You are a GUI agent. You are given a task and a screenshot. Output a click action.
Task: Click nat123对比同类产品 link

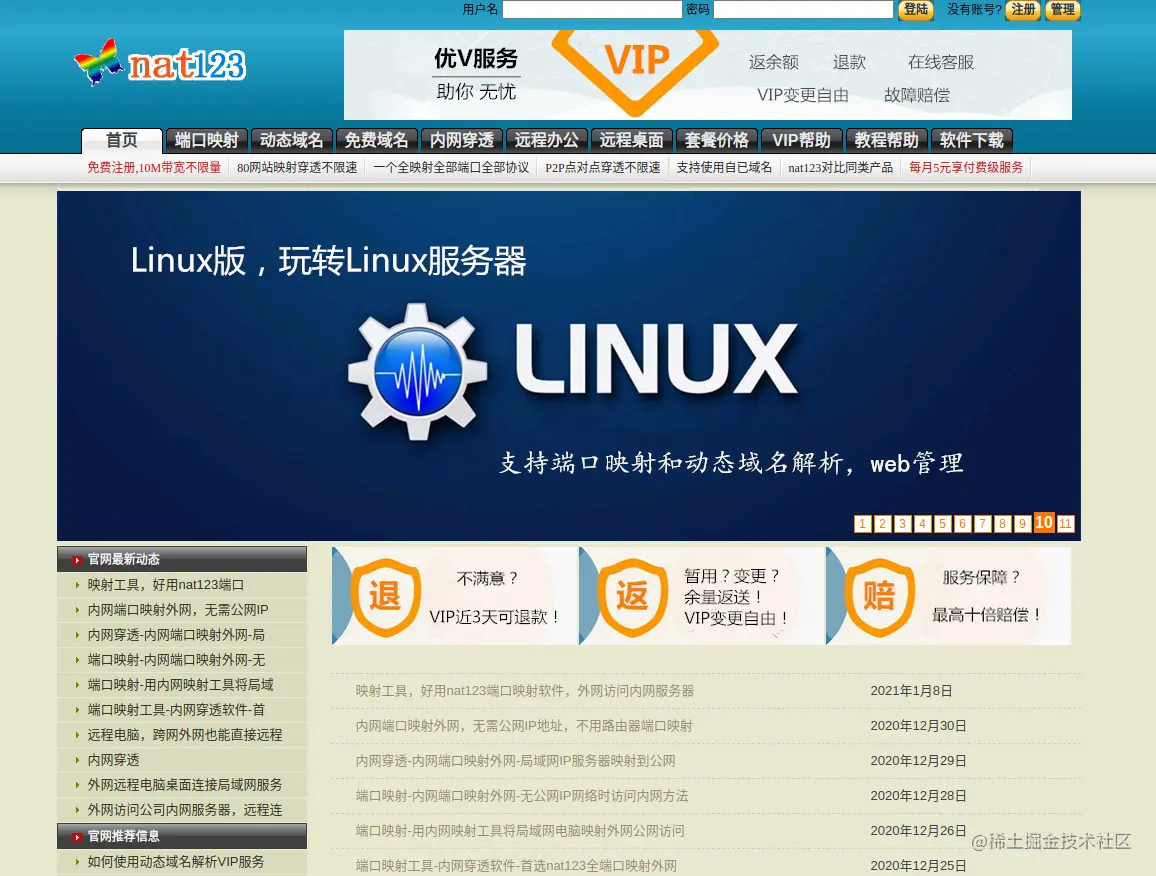pyautogui.click(x=840, y=167)
